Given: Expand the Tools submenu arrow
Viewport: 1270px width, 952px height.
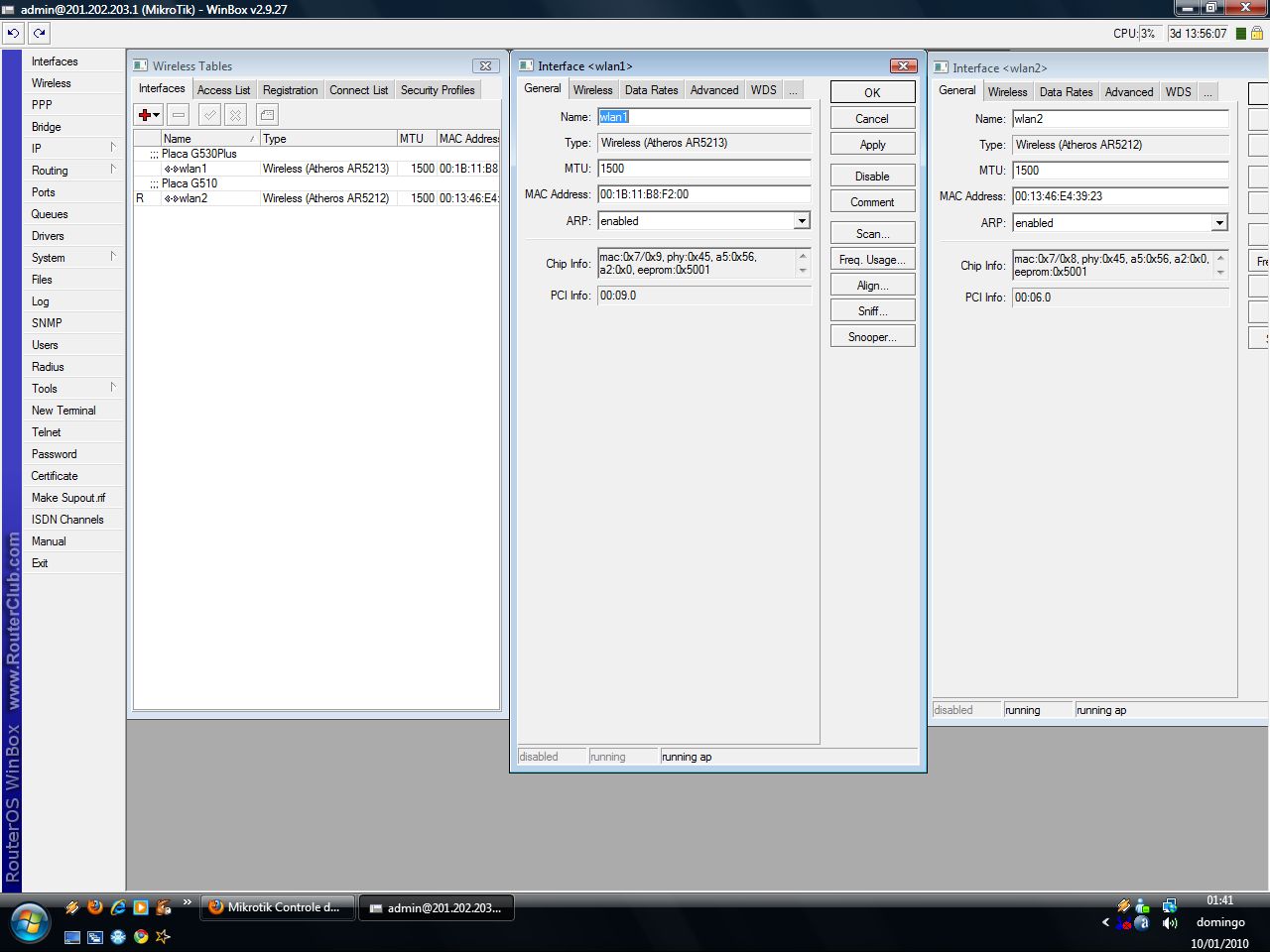Looking at the screenshot, I should click(113, 388).
